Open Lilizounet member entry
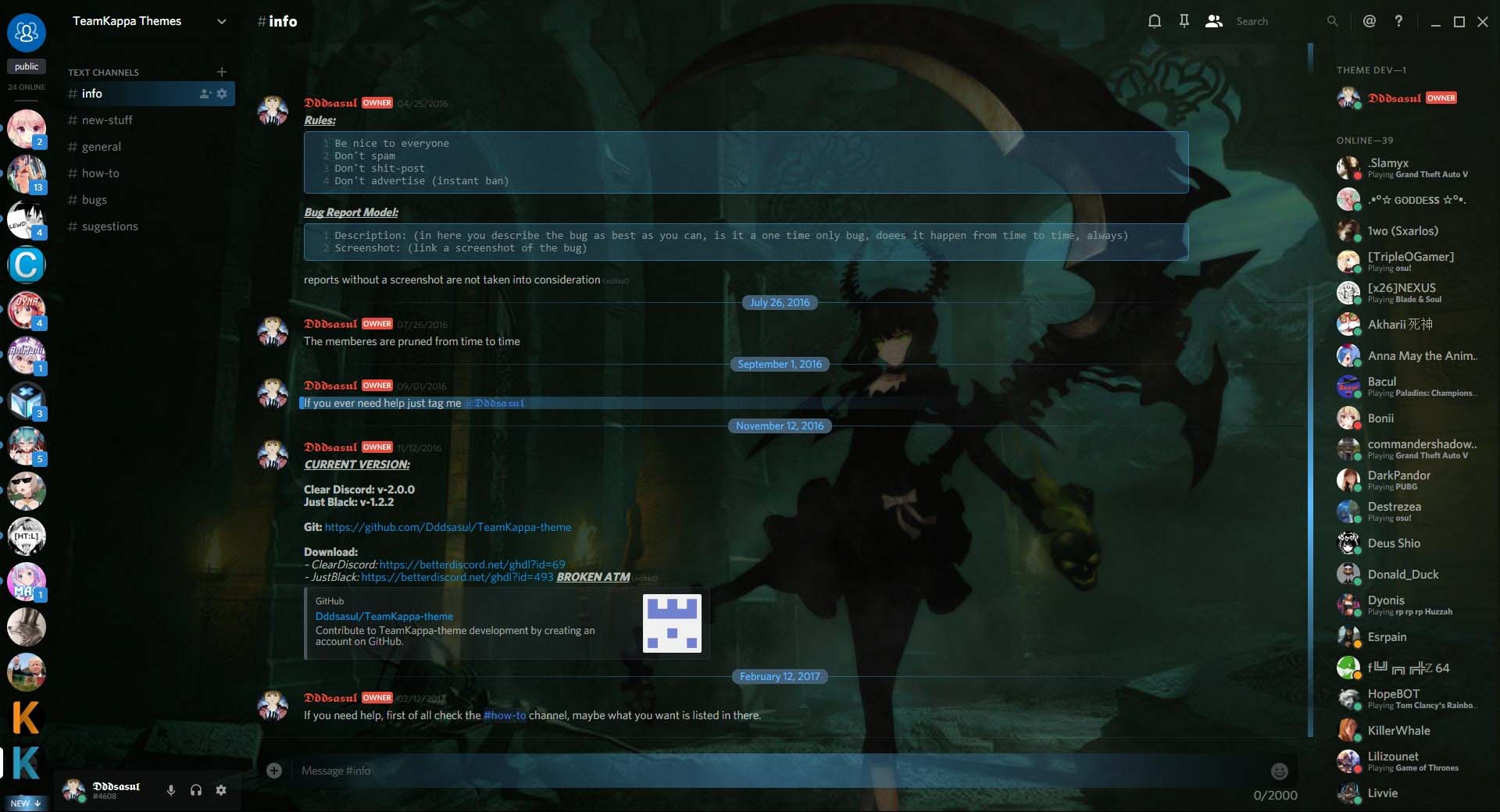This screenshot has height=812, width=1500. (1406, 761)
